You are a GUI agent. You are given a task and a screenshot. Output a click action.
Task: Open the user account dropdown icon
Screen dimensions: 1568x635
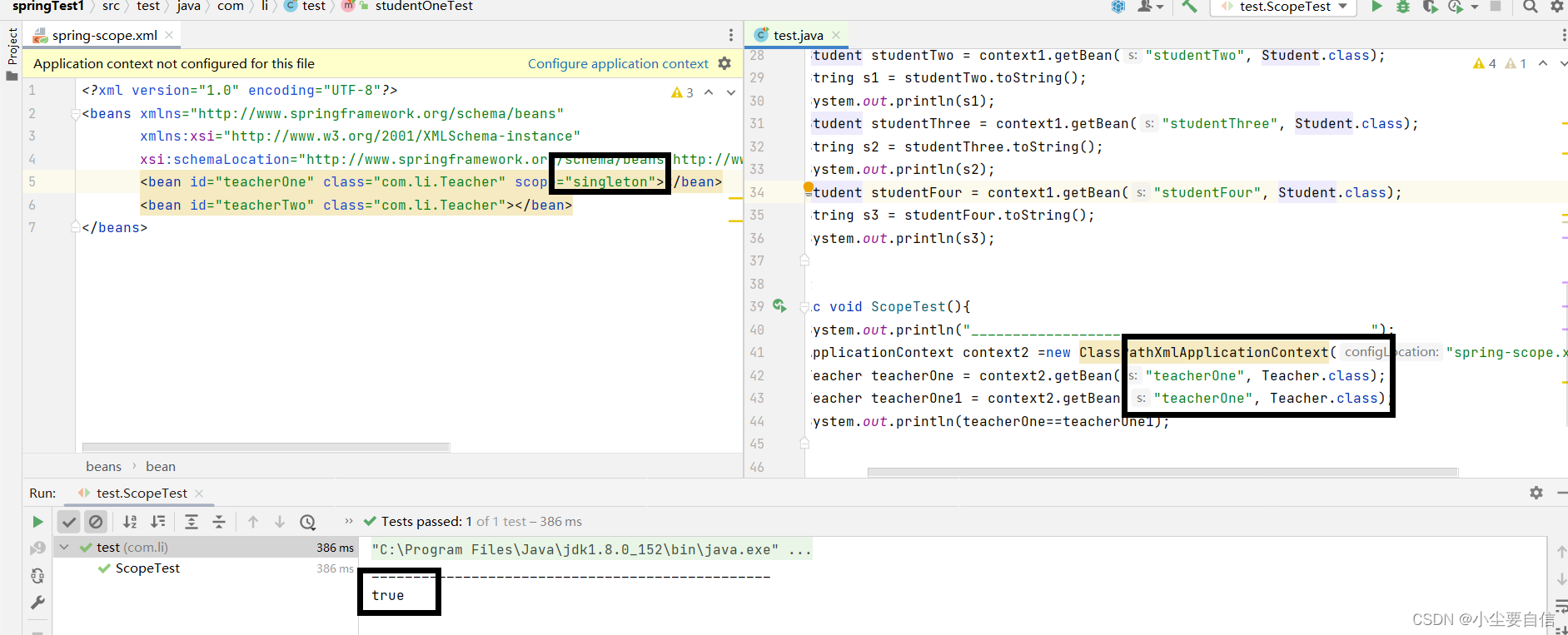pyautogui.click(x=1150, y=7)
